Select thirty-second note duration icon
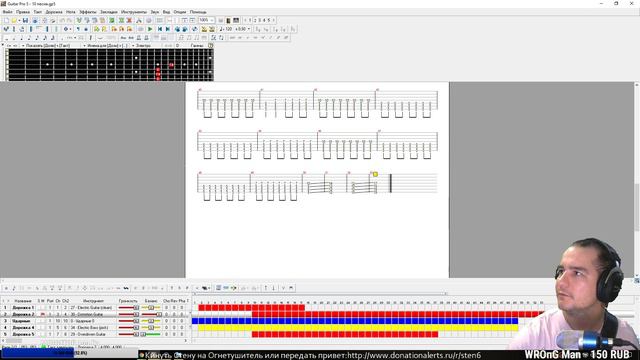 pyautogui.click(x=44, y=38)
